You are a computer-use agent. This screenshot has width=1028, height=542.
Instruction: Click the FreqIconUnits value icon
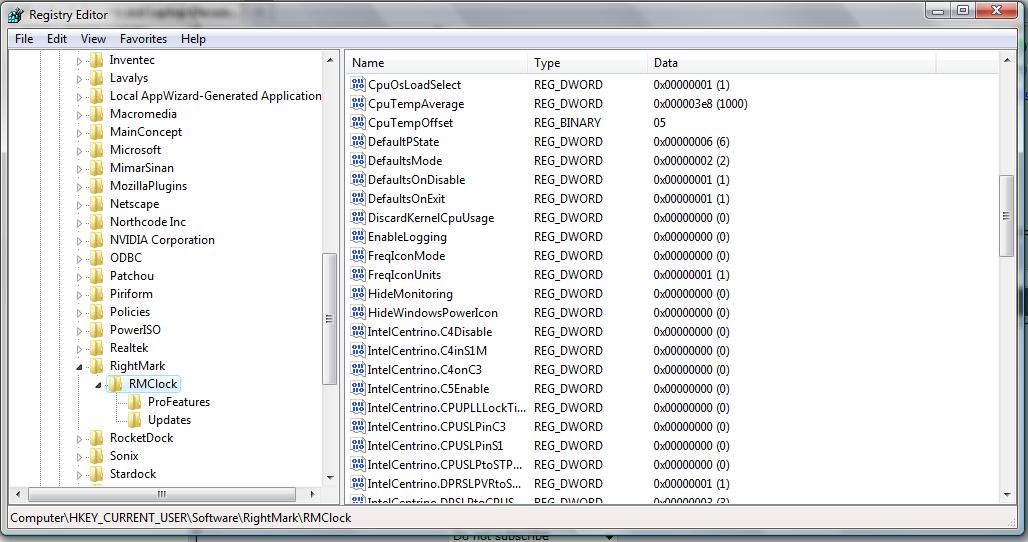coord(358,275)
